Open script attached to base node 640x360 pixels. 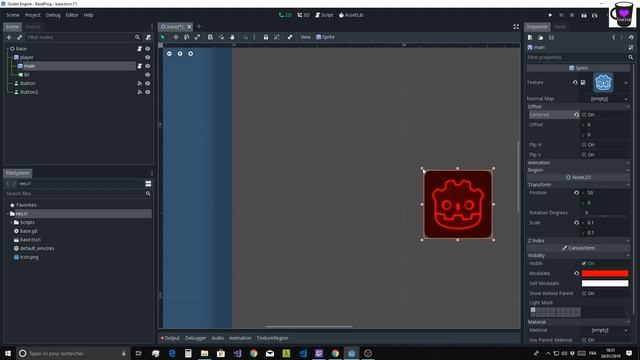[140, 49]
